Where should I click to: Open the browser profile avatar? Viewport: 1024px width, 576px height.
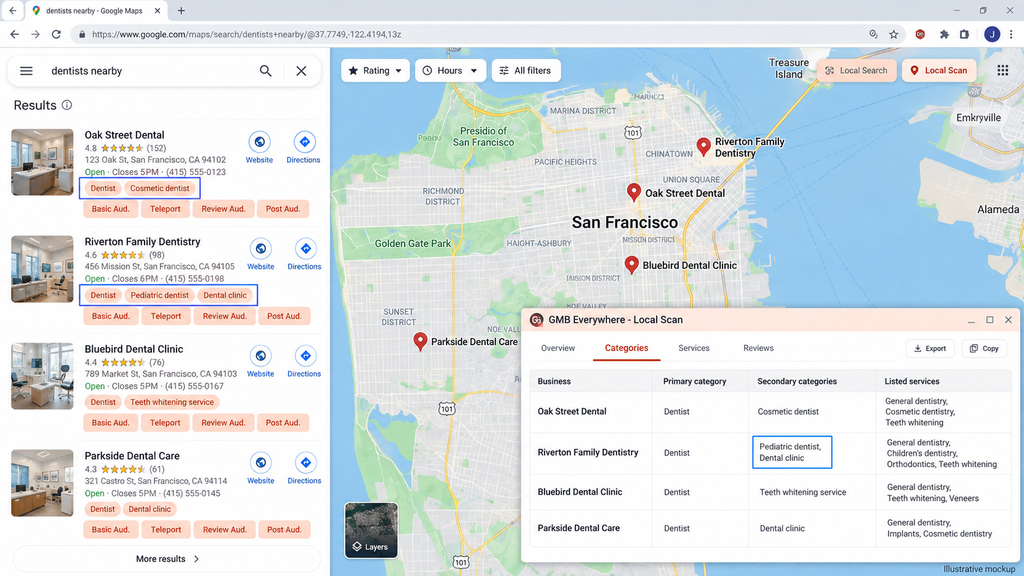pyautogui.click(x=991, y=35)
